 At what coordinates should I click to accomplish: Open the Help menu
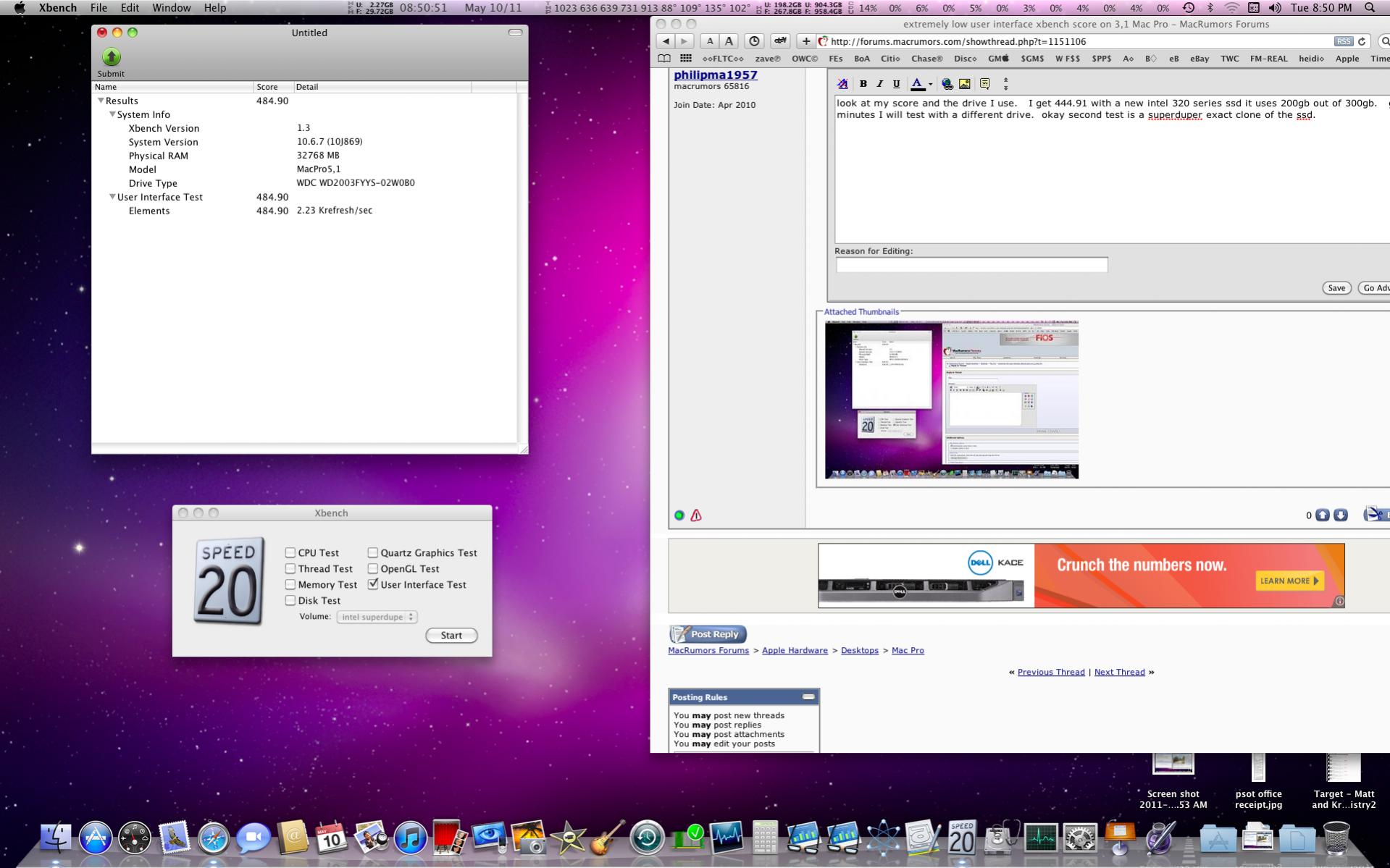[x=214, y=8]
